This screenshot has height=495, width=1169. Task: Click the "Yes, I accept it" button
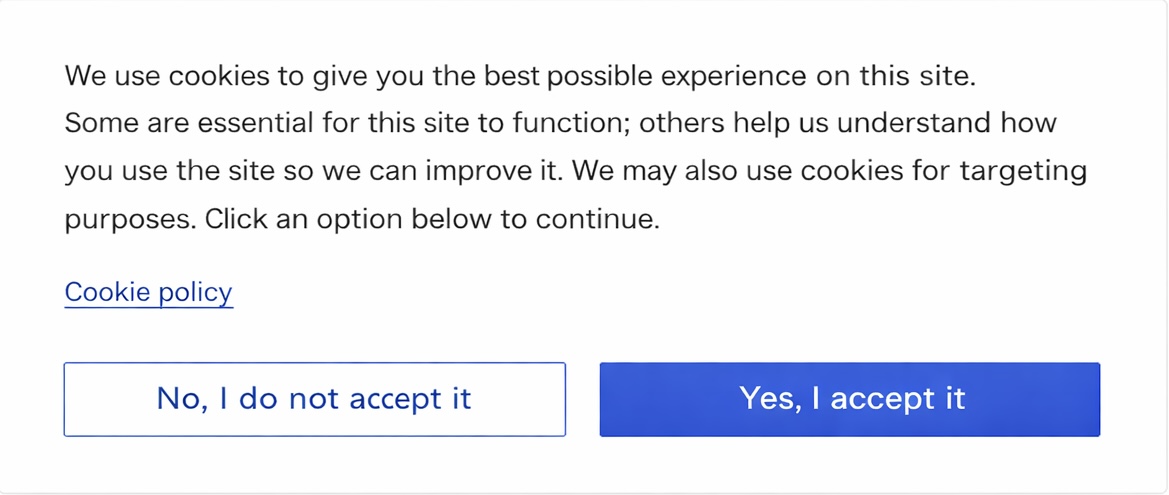pos(849,399)
